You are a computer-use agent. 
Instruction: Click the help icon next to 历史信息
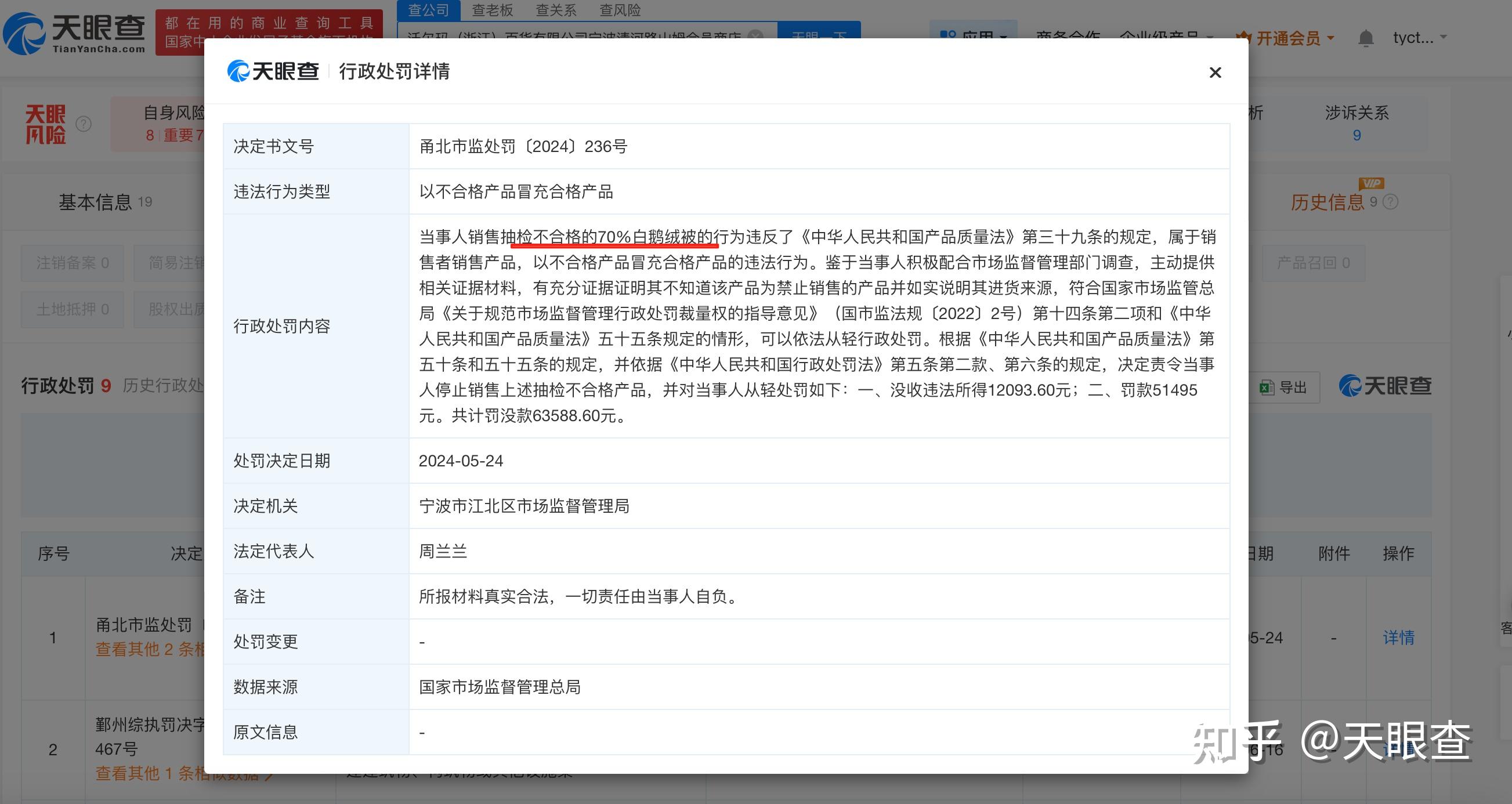tap(1390, 202)
